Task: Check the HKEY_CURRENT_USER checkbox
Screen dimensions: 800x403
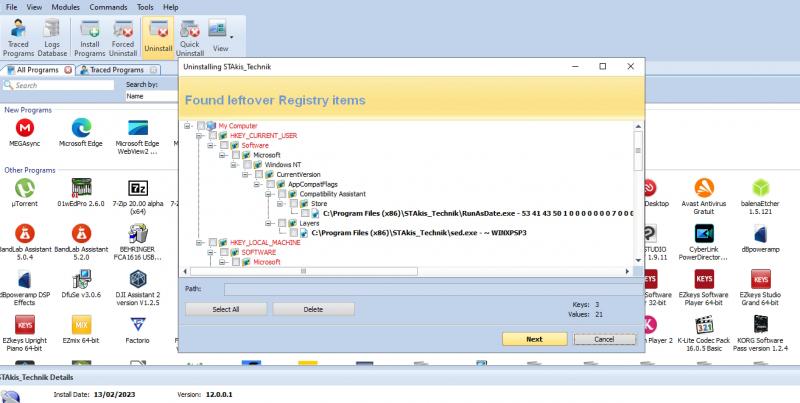Action: click(213, 135)
